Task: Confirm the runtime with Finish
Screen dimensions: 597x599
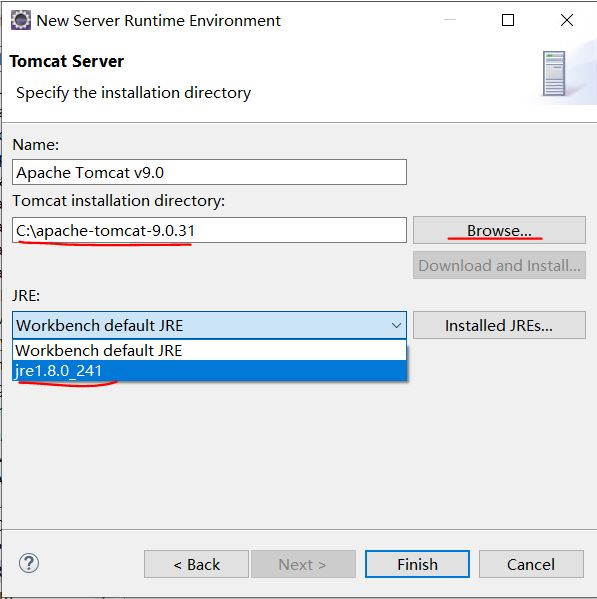Action: [x=417, y=564]
